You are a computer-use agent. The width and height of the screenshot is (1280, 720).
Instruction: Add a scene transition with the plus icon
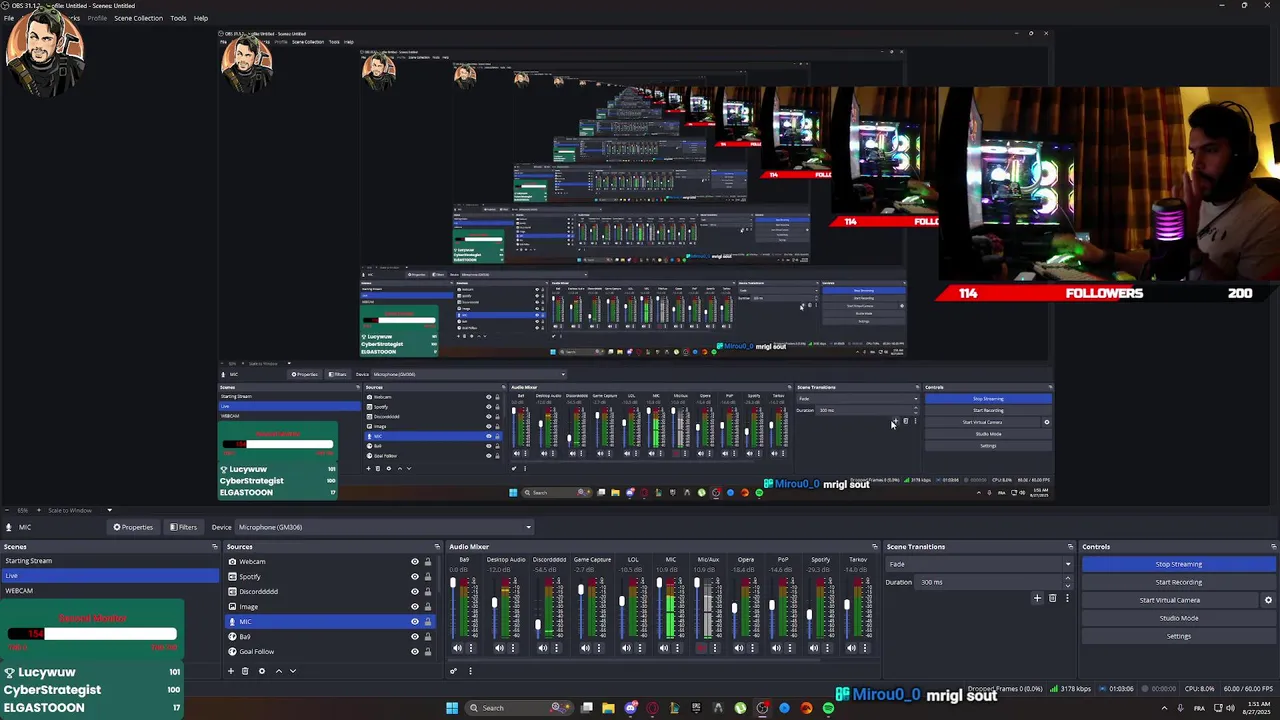coord(1037,598)
